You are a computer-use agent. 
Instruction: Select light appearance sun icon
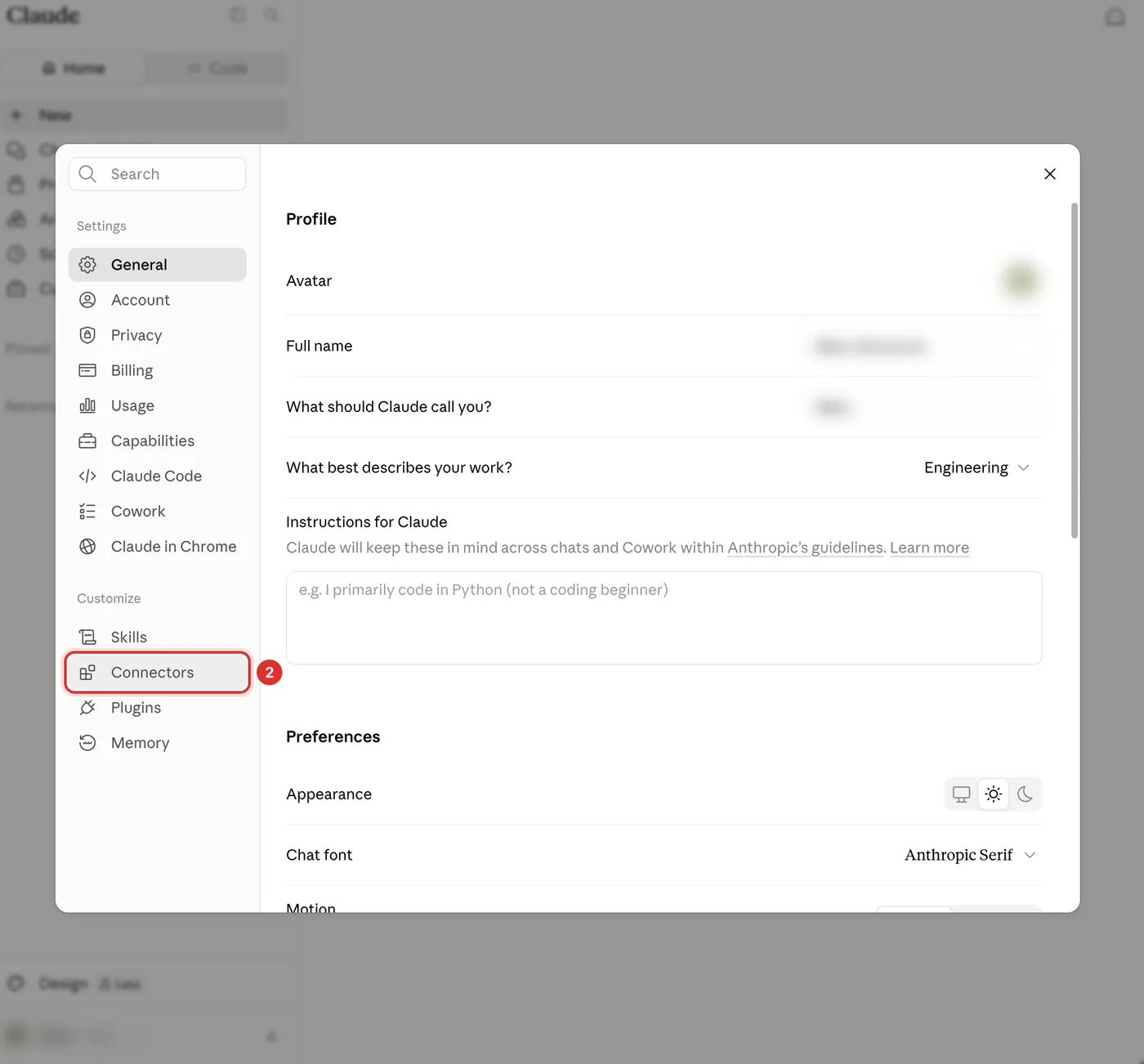point(994,794)
